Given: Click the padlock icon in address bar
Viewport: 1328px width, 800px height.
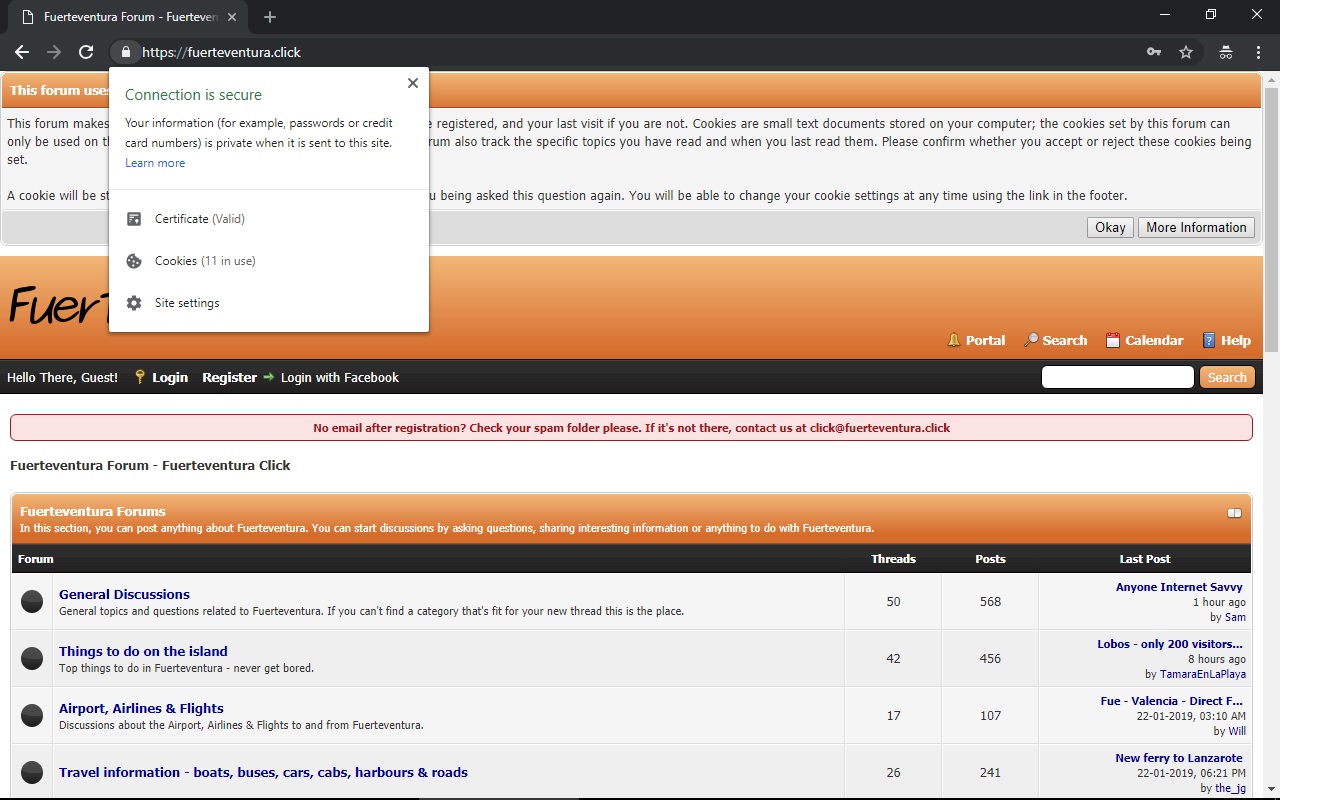Looking at the screenshot, I should pyautogui.click(x=125, y=52).
